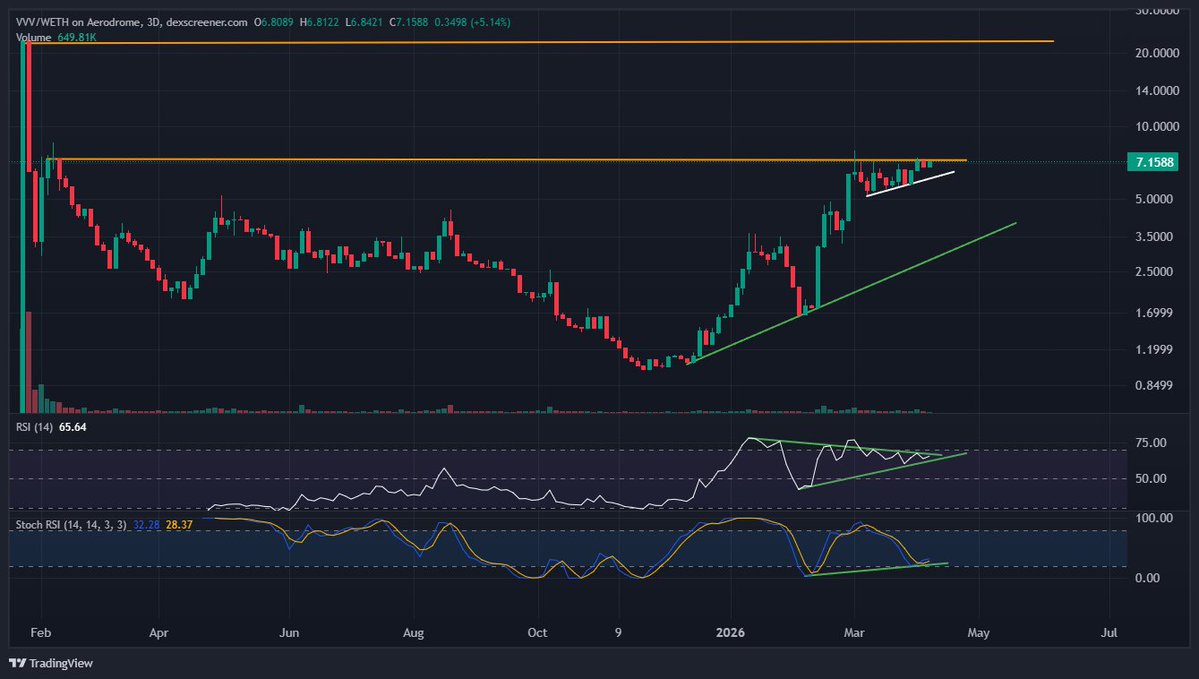Select the Volume indicator label
This screenshot has width=1199, height=679.
point(34,37)
